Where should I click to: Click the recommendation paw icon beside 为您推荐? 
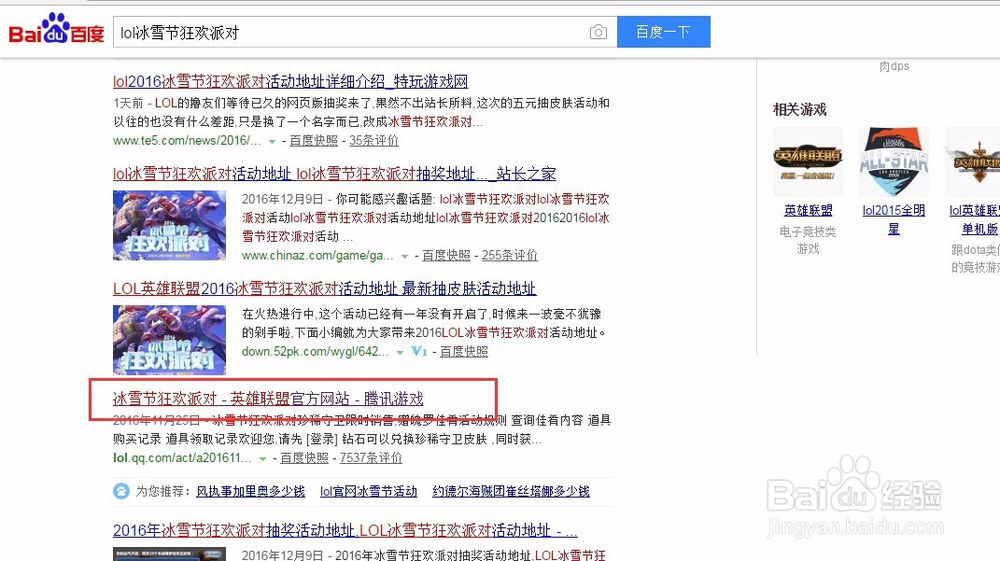[x=121, y=492]
